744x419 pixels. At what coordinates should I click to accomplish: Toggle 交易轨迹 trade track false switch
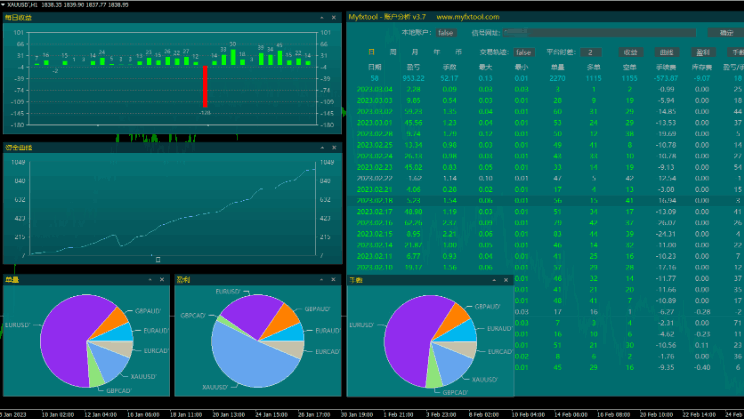coord(523,51)
